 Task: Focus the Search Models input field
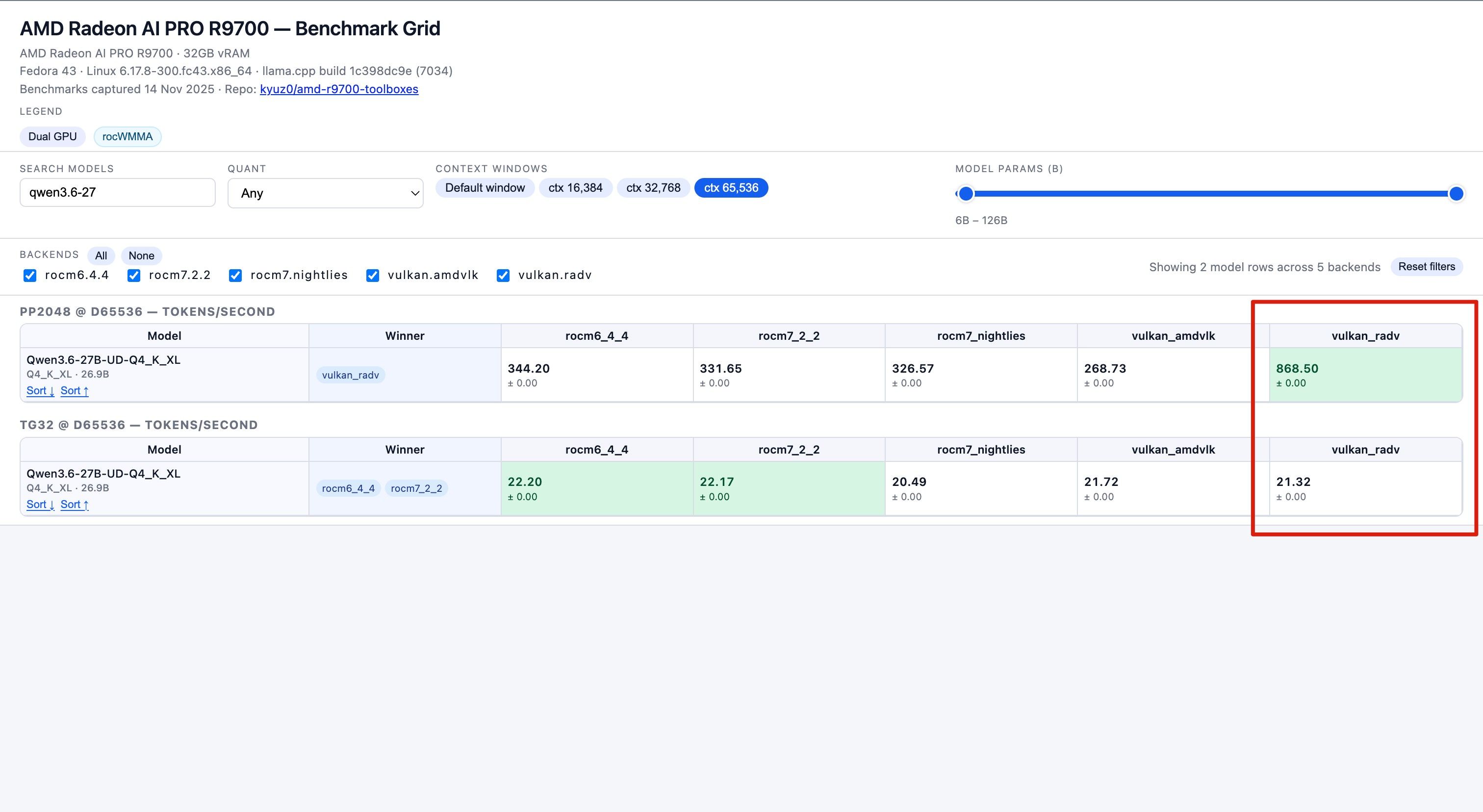[x=117, y=192]
